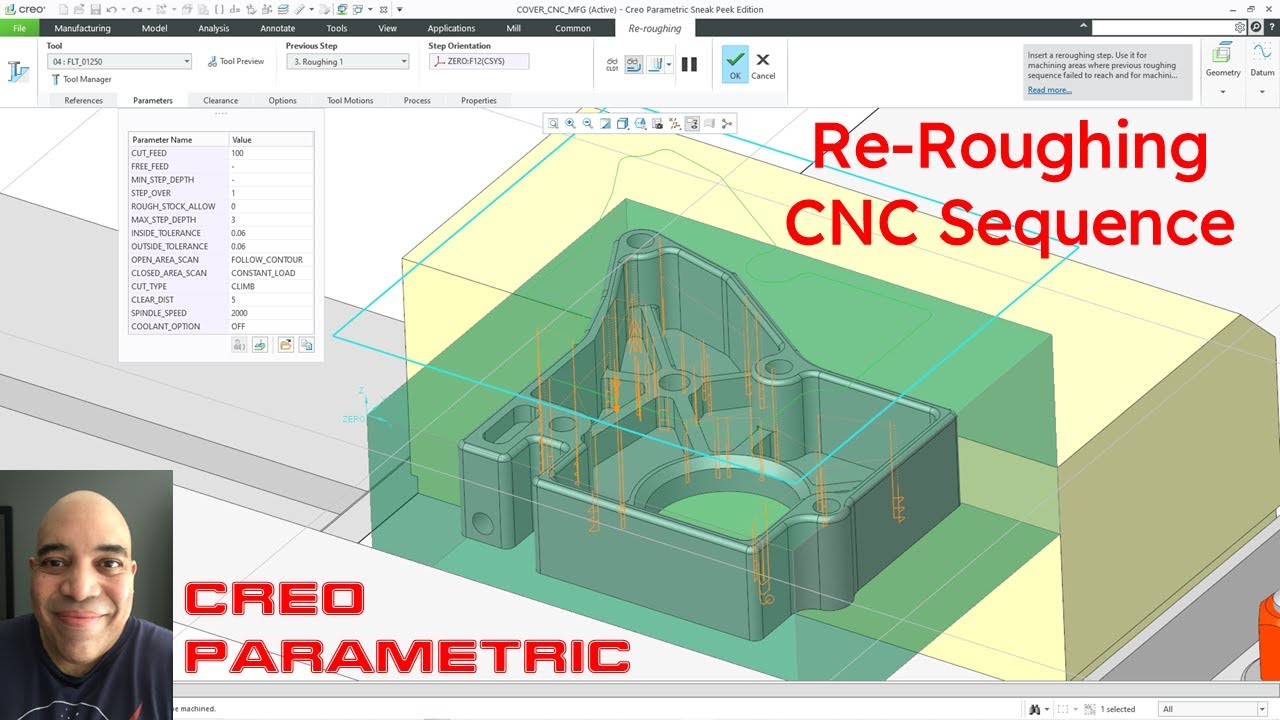Click the Refit icon in graphics toolbar
Viewport: 1280px width, 720px height.
click(x=553, y=123)
